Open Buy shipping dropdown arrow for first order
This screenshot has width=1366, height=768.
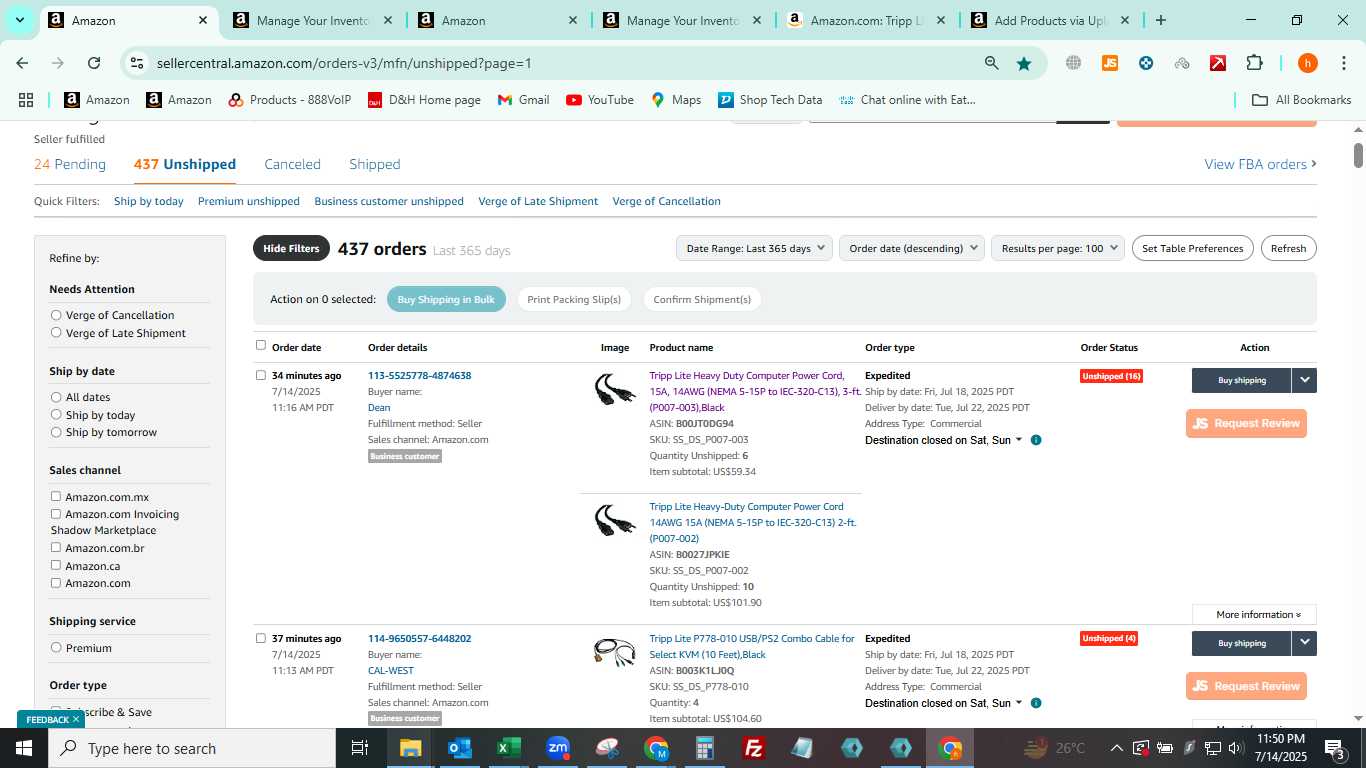point(1304,380)
